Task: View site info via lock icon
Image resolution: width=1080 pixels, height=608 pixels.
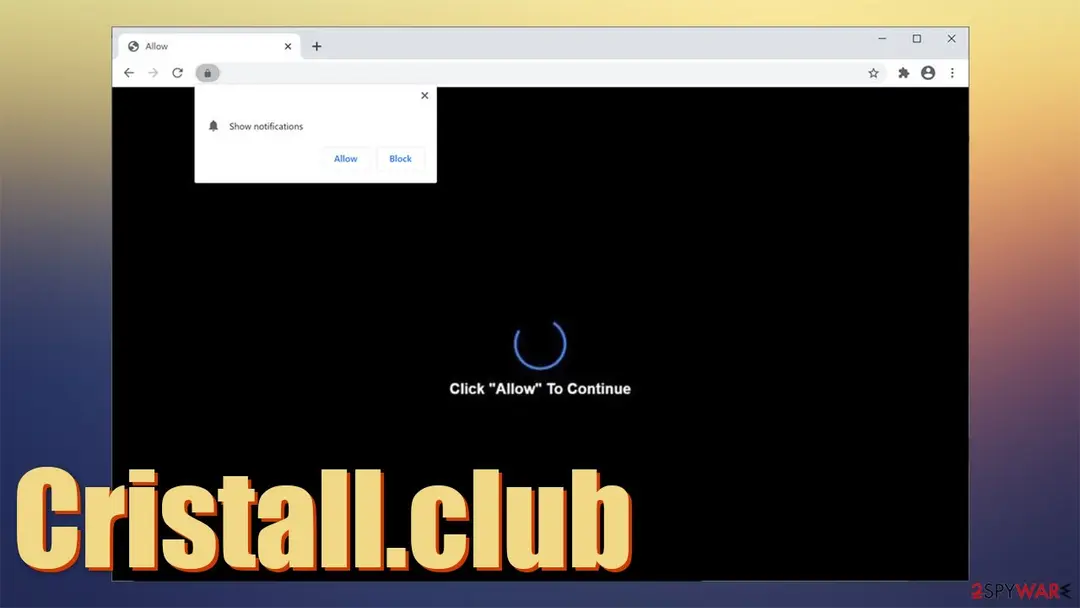Action: tap(207, 73)
